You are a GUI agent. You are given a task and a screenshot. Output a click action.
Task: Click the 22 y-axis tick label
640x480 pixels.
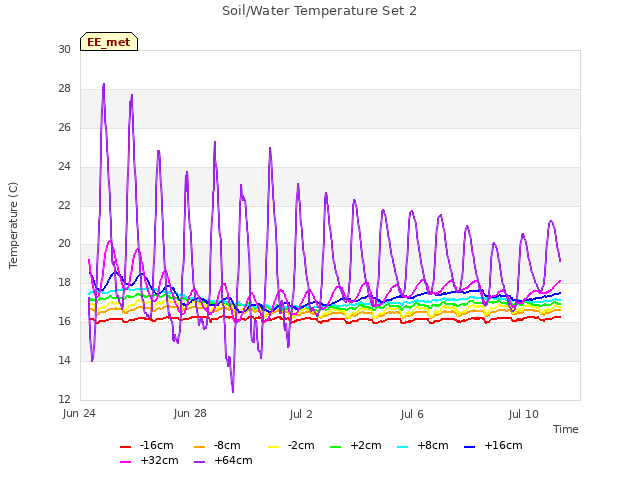[x=64, y=205]
